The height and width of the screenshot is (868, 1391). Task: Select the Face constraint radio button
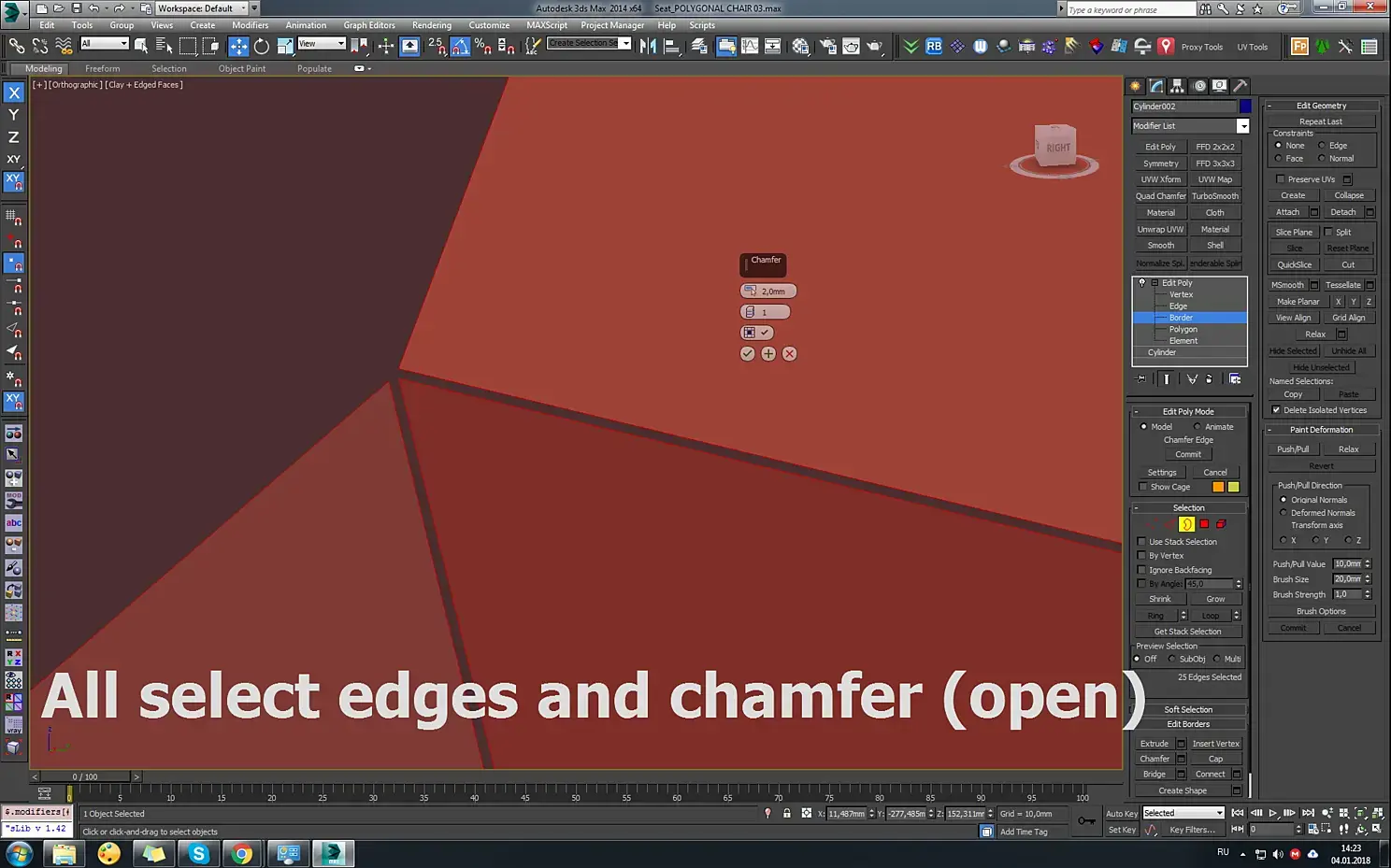click(x=1278, y=158)
